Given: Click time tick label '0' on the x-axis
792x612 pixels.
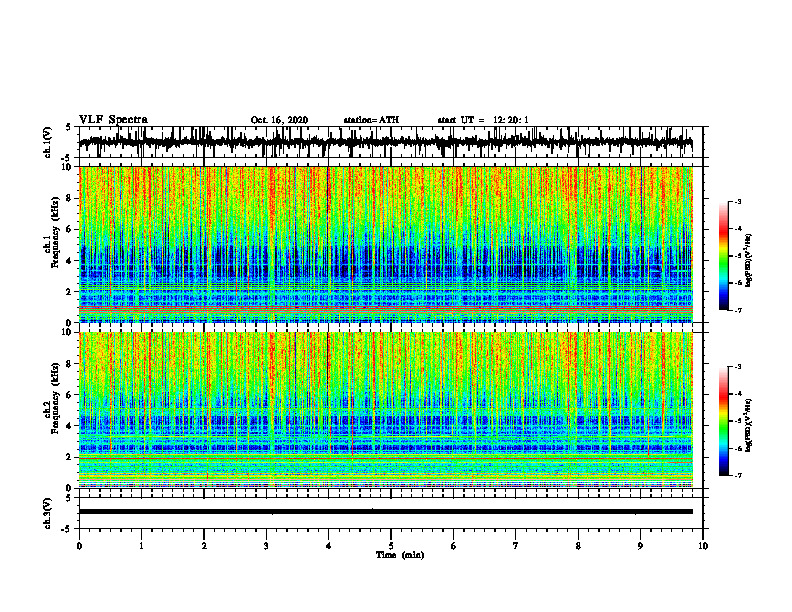Looking at the screenshot, I should pyautogui.click(x=79, y=546).
